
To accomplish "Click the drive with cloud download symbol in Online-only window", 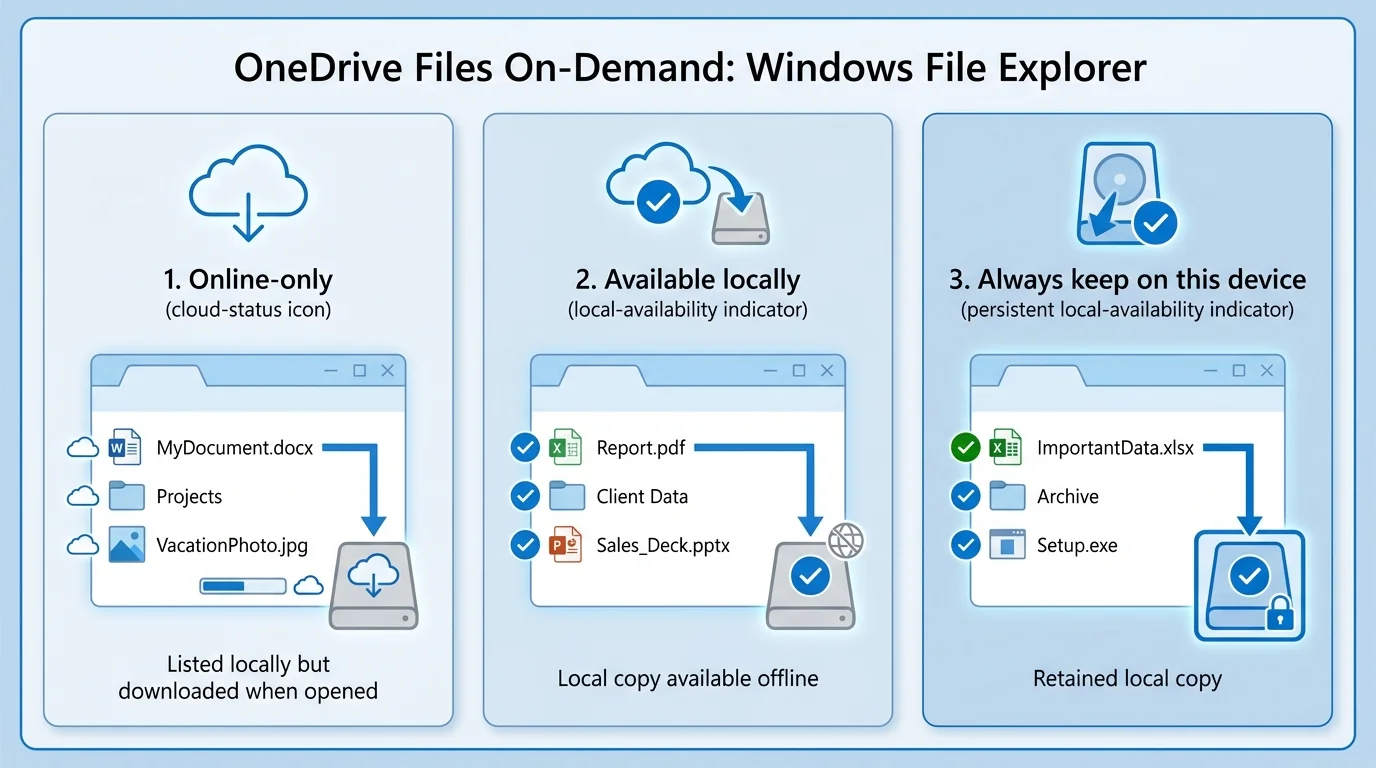I will [373, 586].
